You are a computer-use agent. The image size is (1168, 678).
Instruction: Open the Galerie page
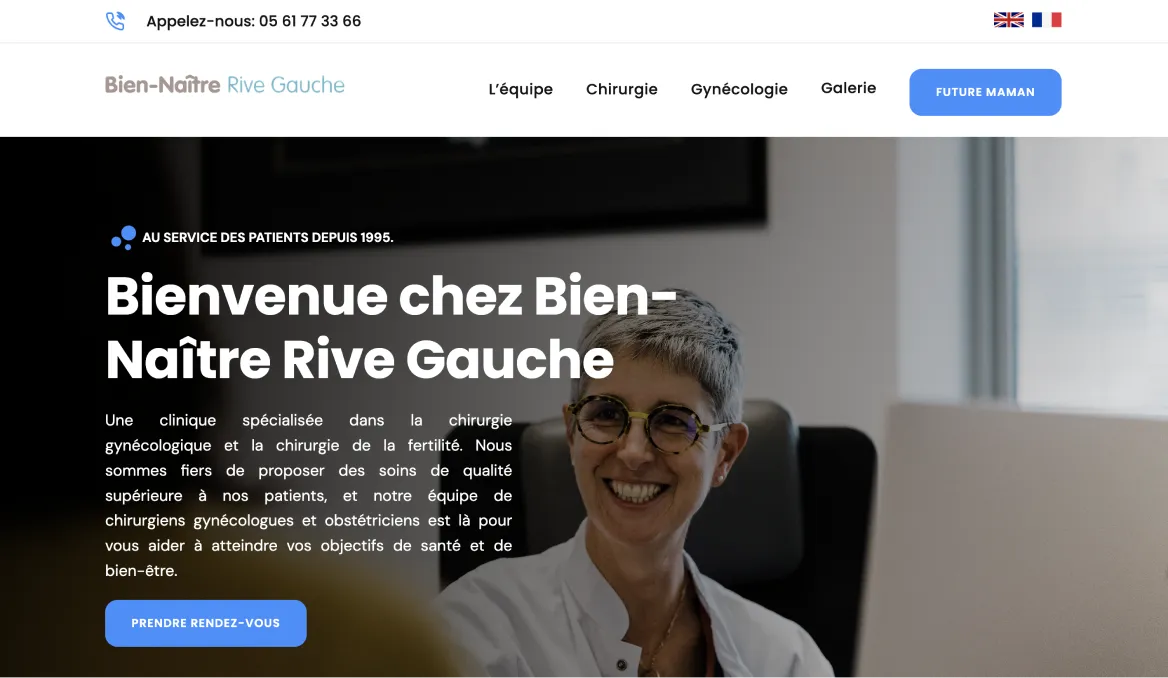[848, 88]
